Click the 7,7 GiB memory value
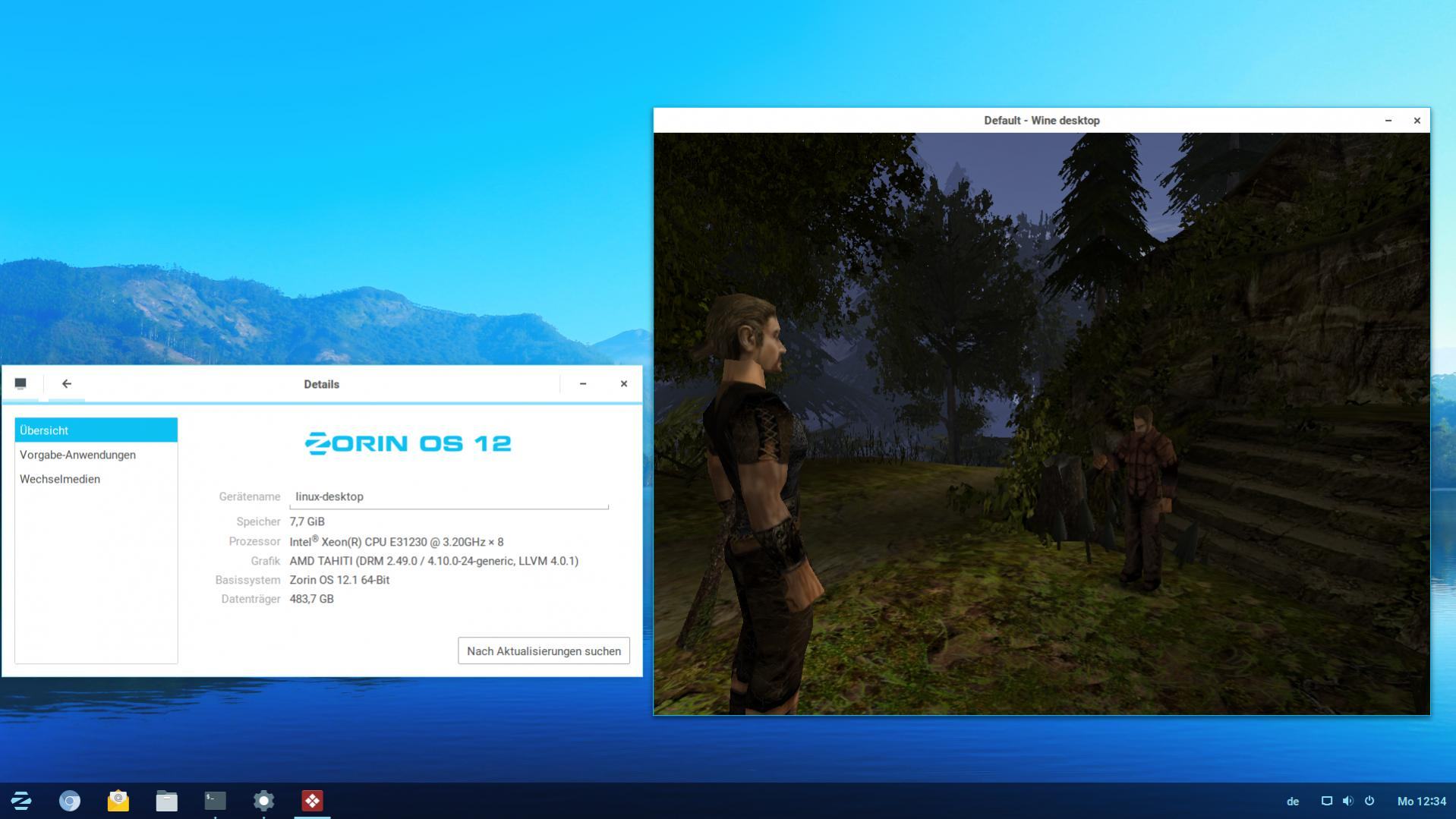Screen dimensions: 1456x819 307,521
